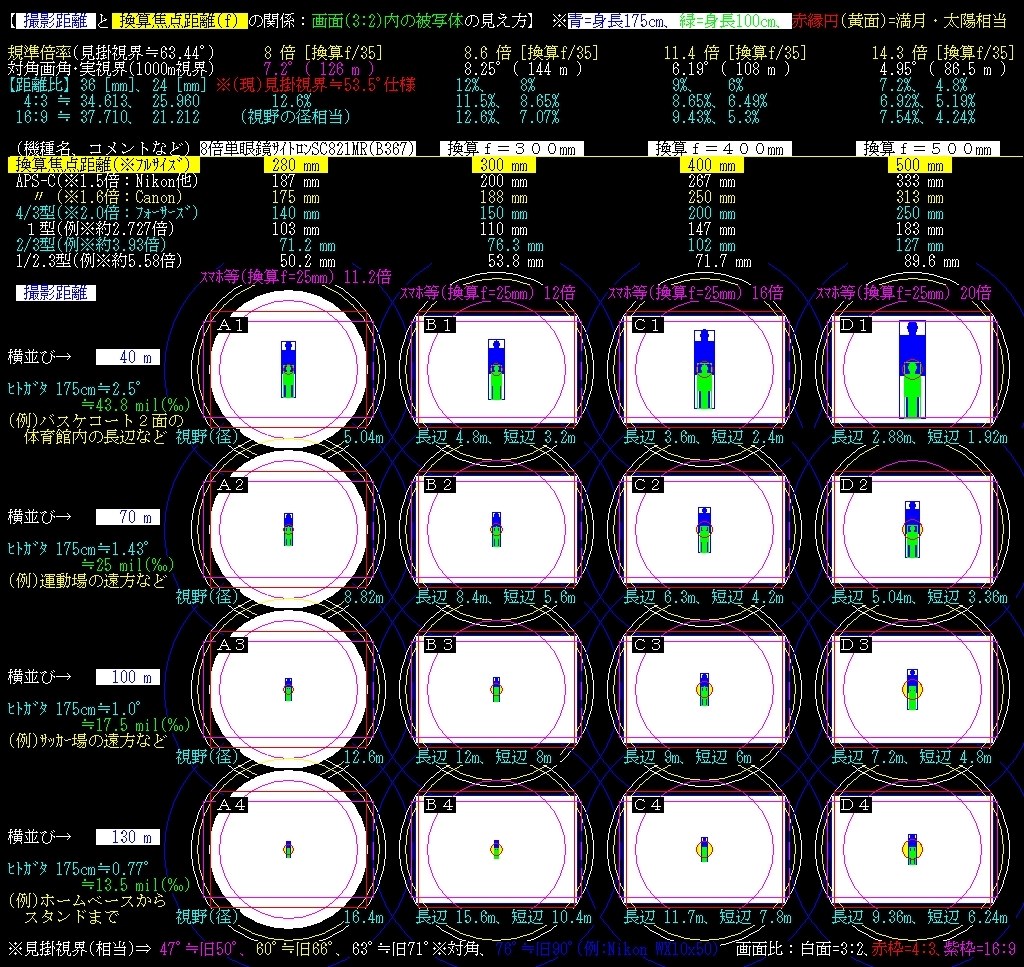This screenshot has width=1024, height=967.
Task: Click the 40 m shooting distance field
Action: click(x=128, y=357)
